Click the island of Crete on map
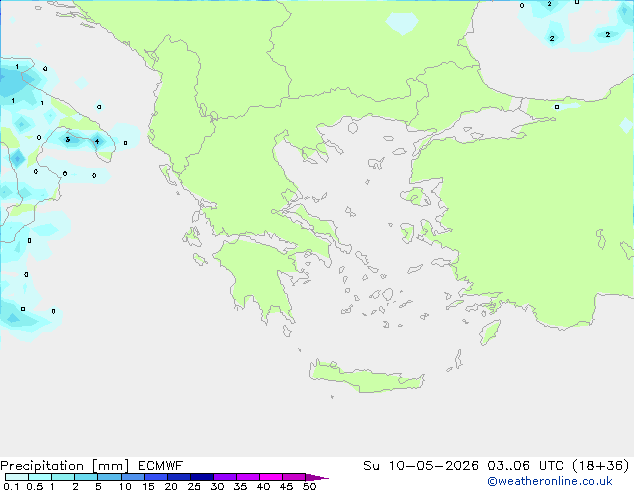 coord(366,377)
